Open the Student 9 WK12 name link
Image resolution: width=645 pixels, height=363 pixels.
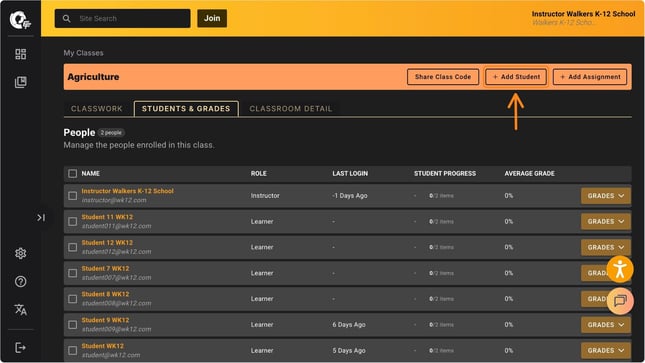pyautogui.click(x=105, y=320)
